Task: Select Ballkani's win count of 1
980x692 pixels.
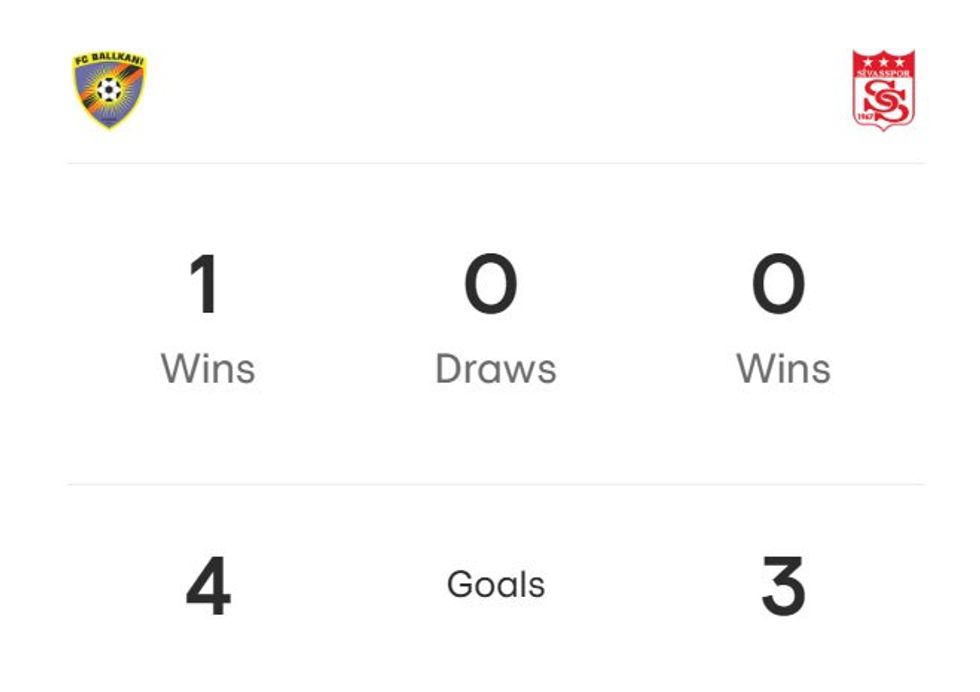Action: click(204, 285)
